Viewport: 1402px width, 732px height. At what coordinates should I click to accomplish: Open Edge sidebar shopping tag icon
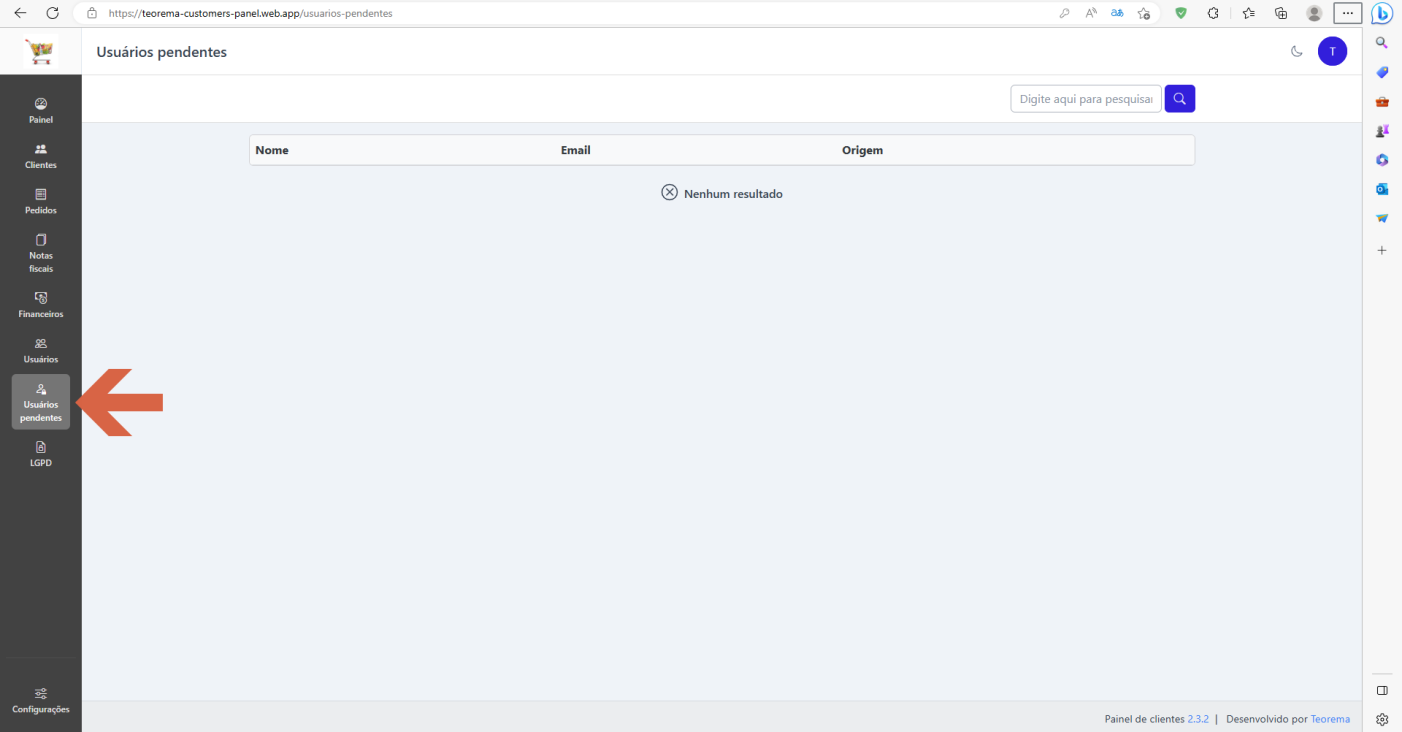click(x=1382, y=72)
